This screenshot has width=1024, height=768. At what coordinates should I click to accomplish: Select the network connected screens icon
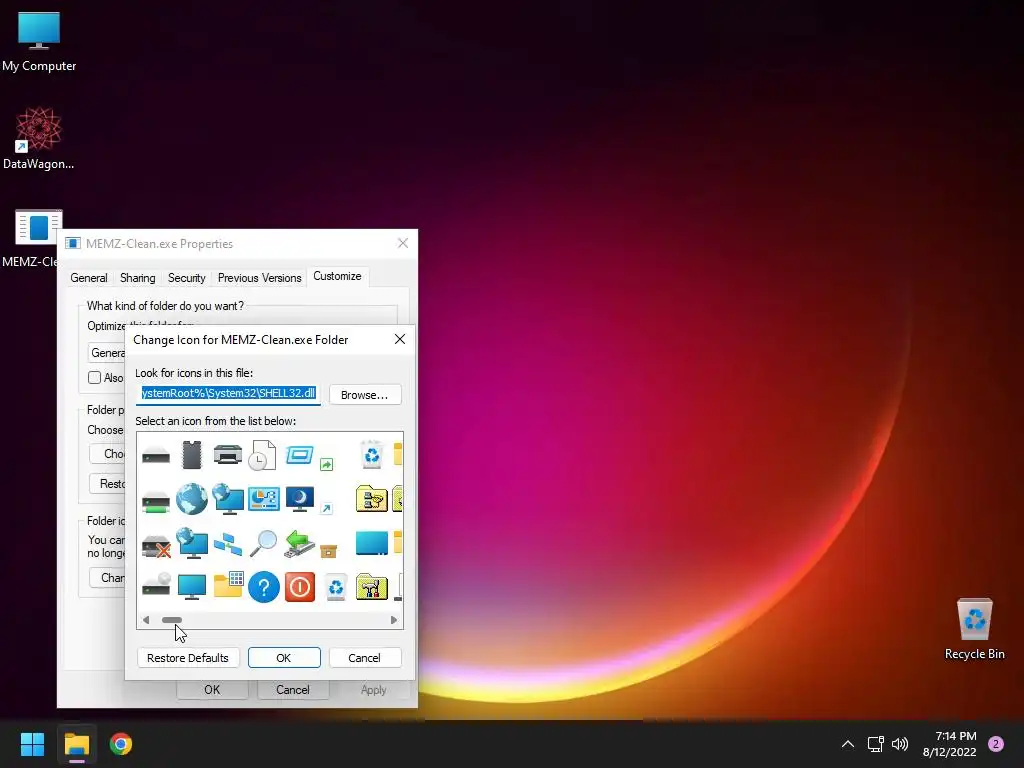[x=228, y=543]
